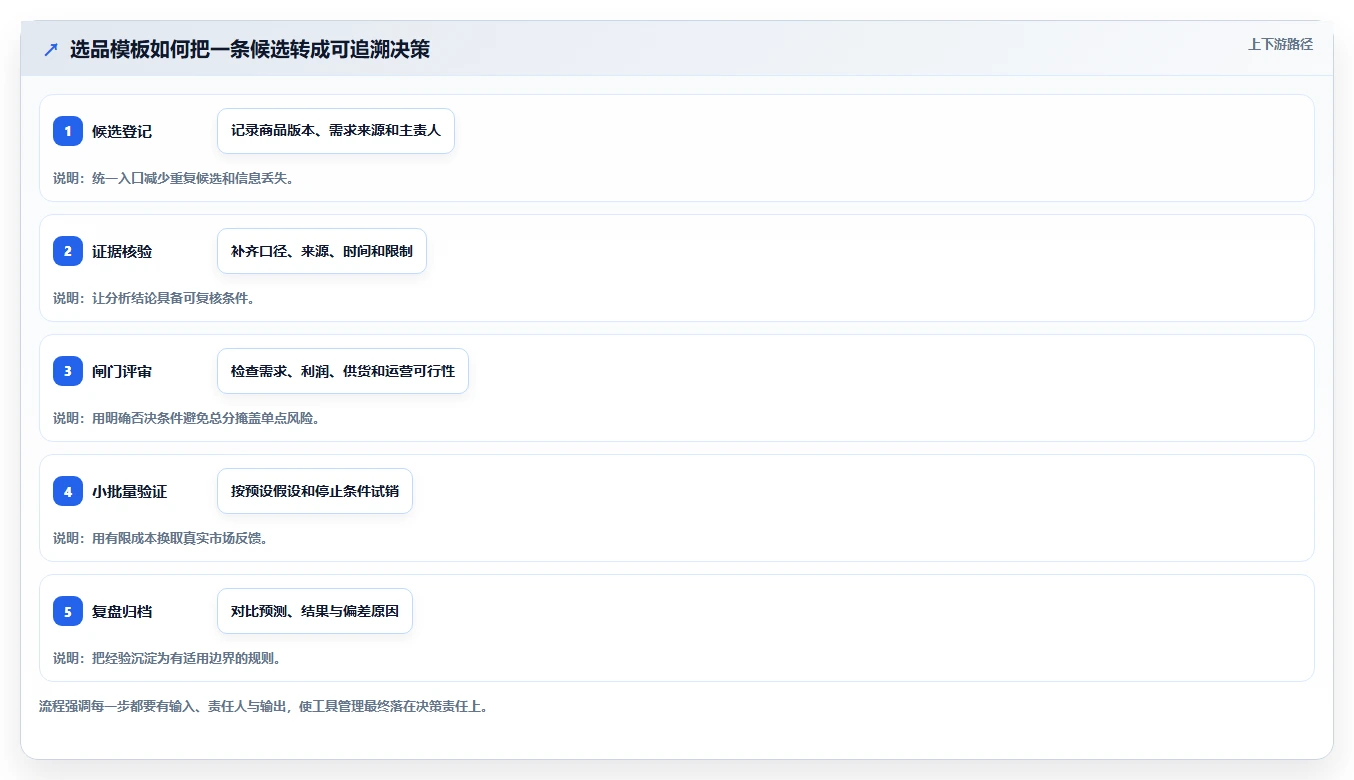This screenshot has height=780, width=1354.
Task: Click the arrow icon beside the title
Action: (50, 50)
